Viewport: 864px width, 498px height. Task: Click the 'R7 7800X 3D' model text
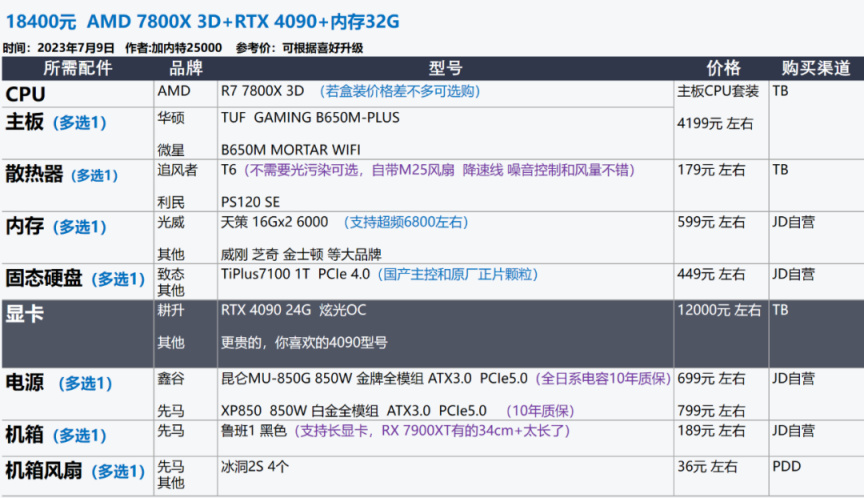point(262,91)
